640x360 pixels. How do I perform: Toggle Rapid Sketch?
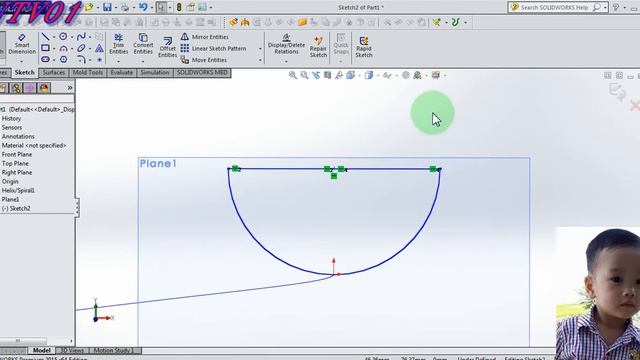[x=364, y=47]
